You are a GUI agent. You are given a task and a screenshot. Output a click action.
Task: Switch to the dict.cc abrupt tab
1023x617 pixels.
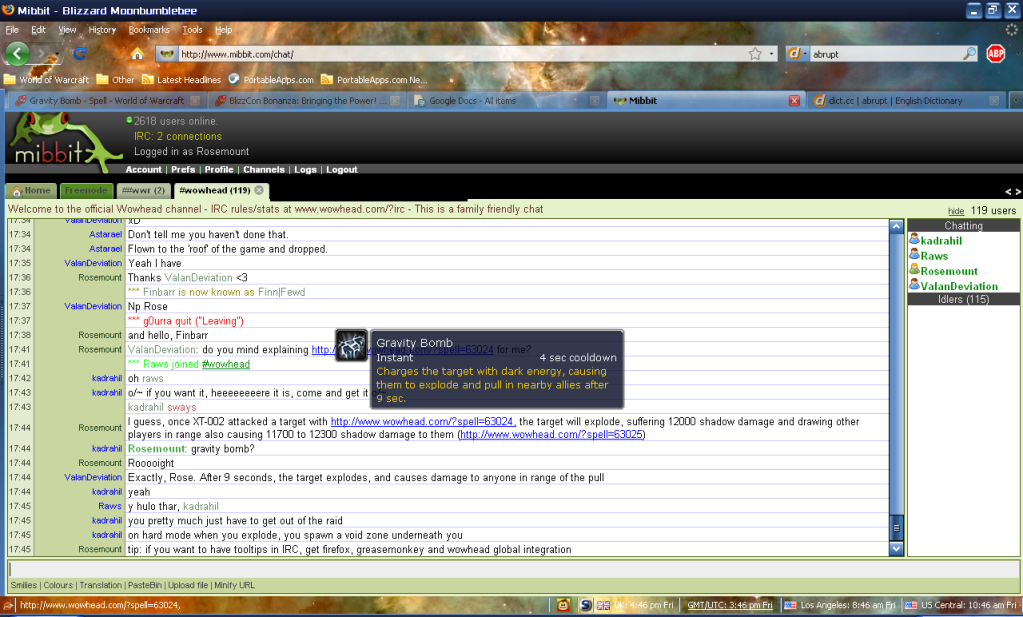(906, 100)
